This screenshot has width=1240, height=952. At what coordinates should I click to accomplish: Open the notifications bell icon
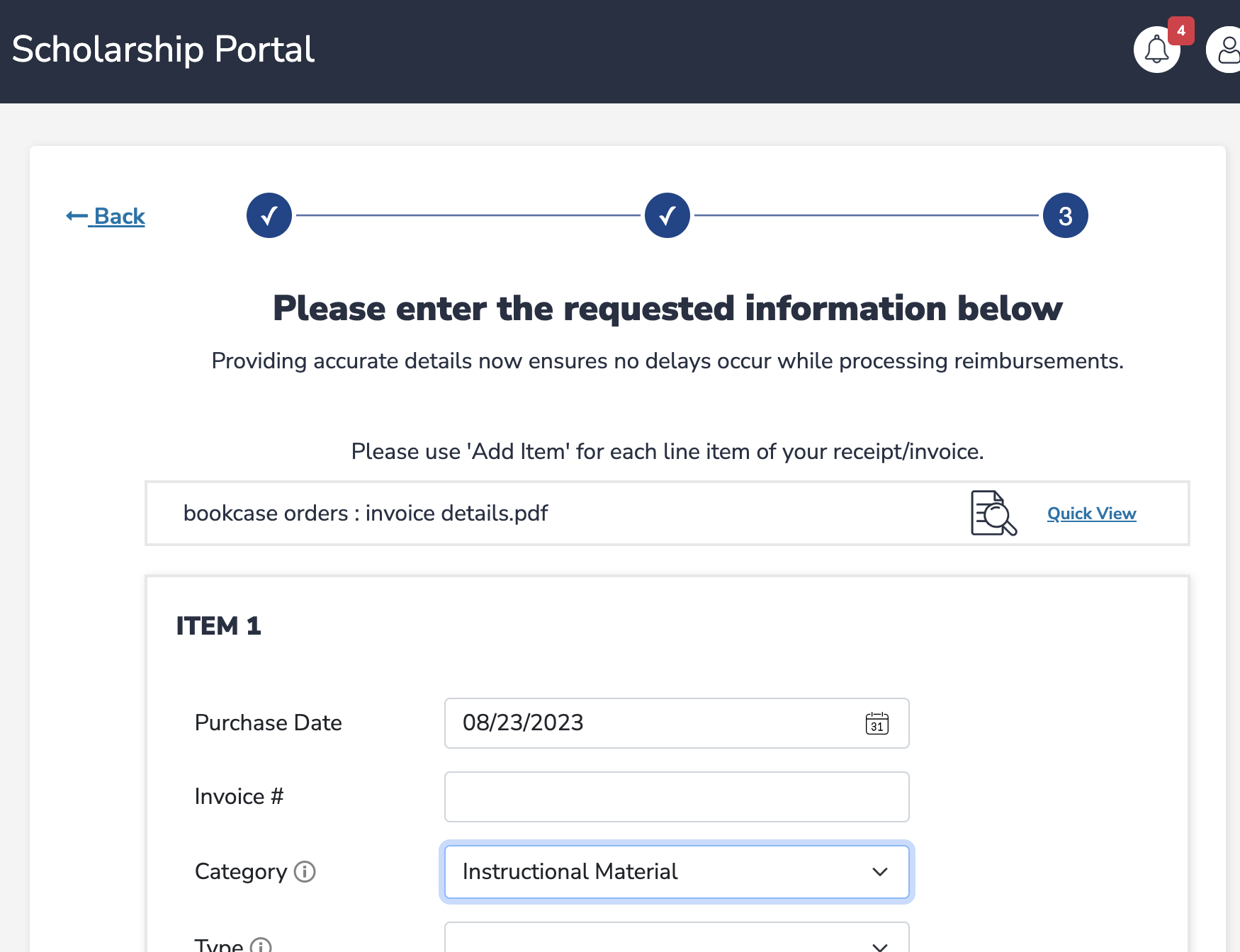click(x=1156, y=50)
